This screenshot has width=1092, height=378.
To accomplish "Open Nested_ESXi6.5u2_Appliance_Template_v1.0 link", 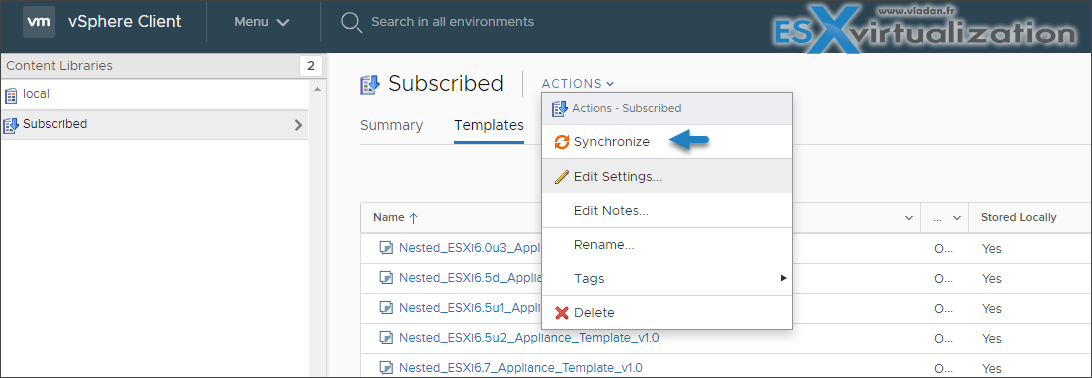I will point(529,338).
